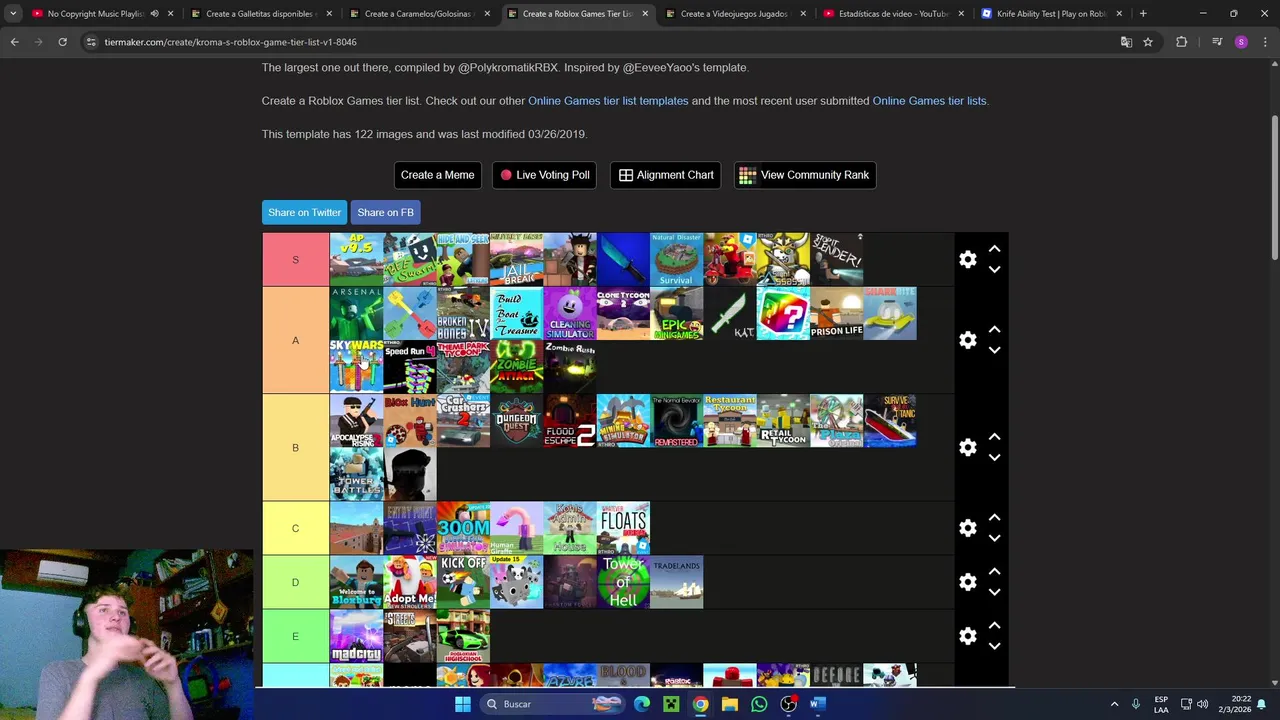Select the Welcome to Bloxburg thumbnail
This screenshot has width=1280, height=720.
357,582
